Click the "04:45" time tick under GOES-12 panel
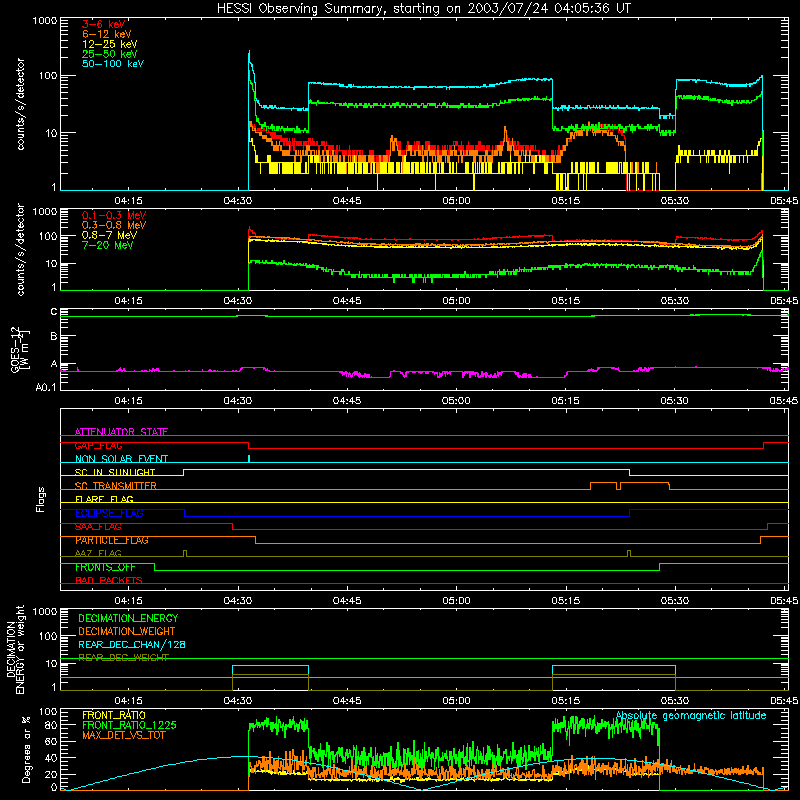Viewport: 800px width, 800px height. click(347, 401)
